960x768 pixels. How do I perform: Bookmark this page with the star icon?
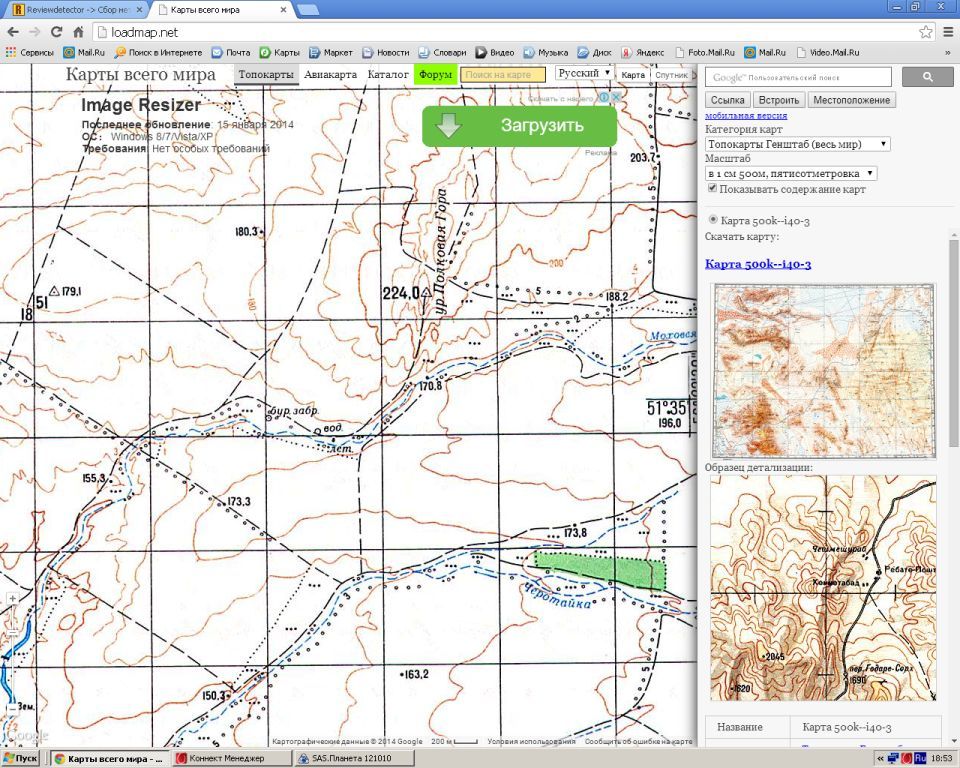pos(926,32)
